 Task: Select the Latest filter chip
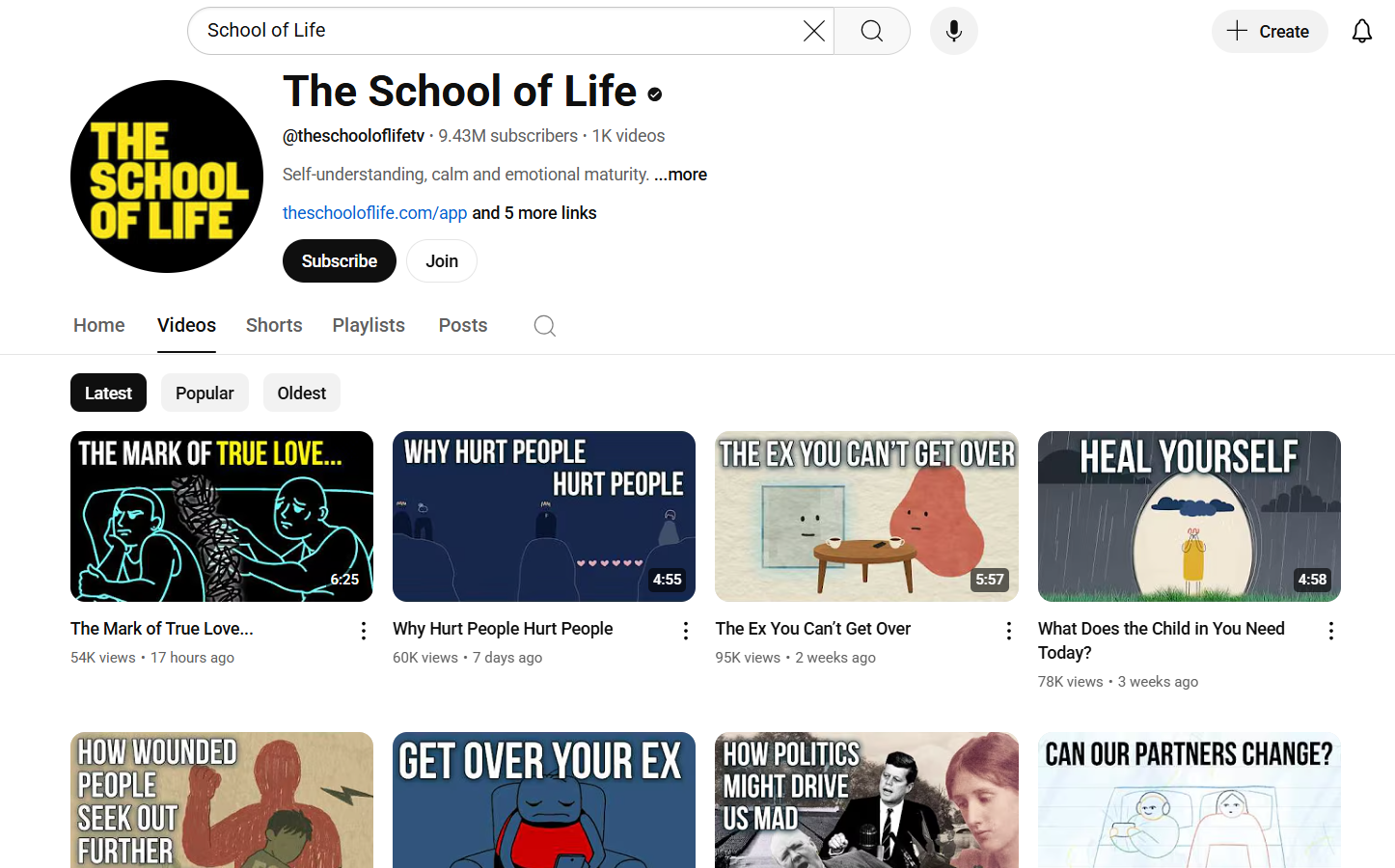(108, 393)
